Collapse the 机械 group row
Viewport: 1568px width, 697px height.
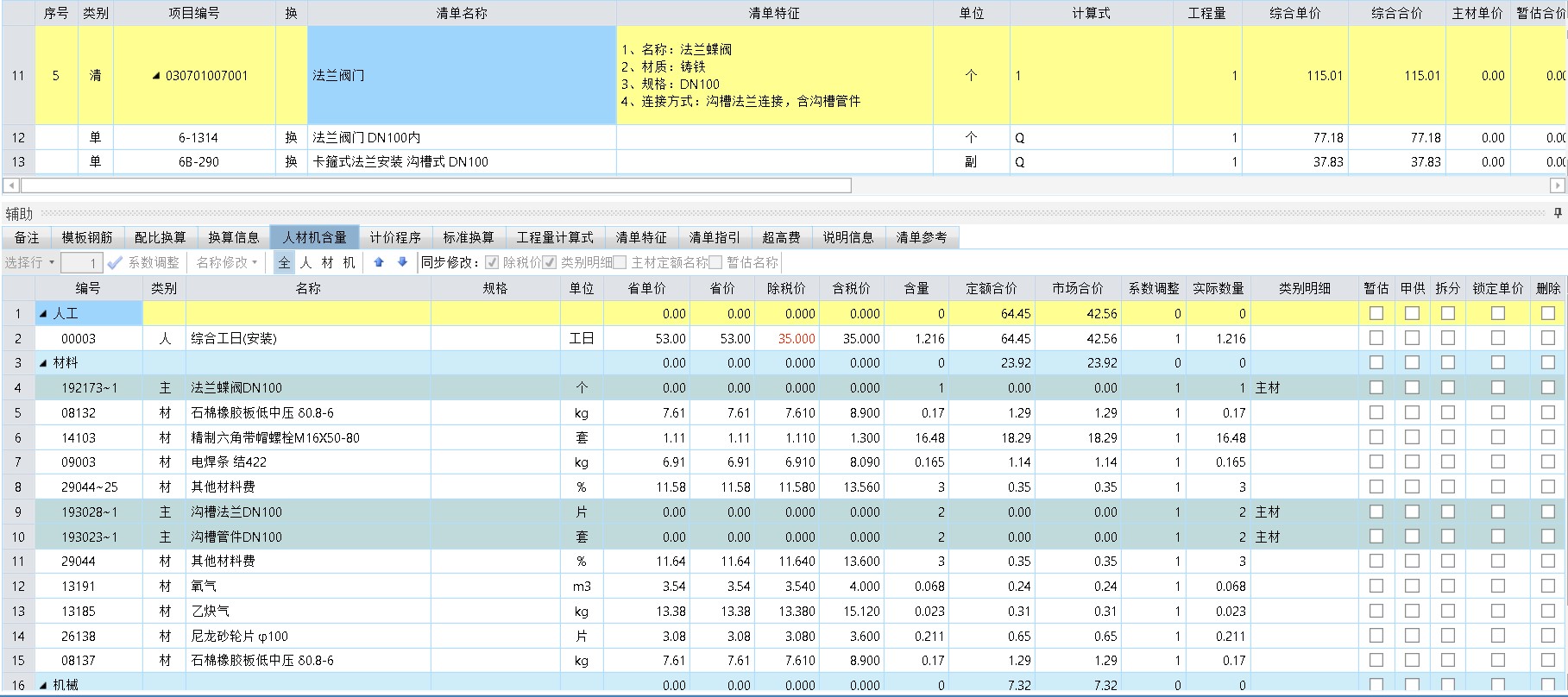tap(44, 686)
